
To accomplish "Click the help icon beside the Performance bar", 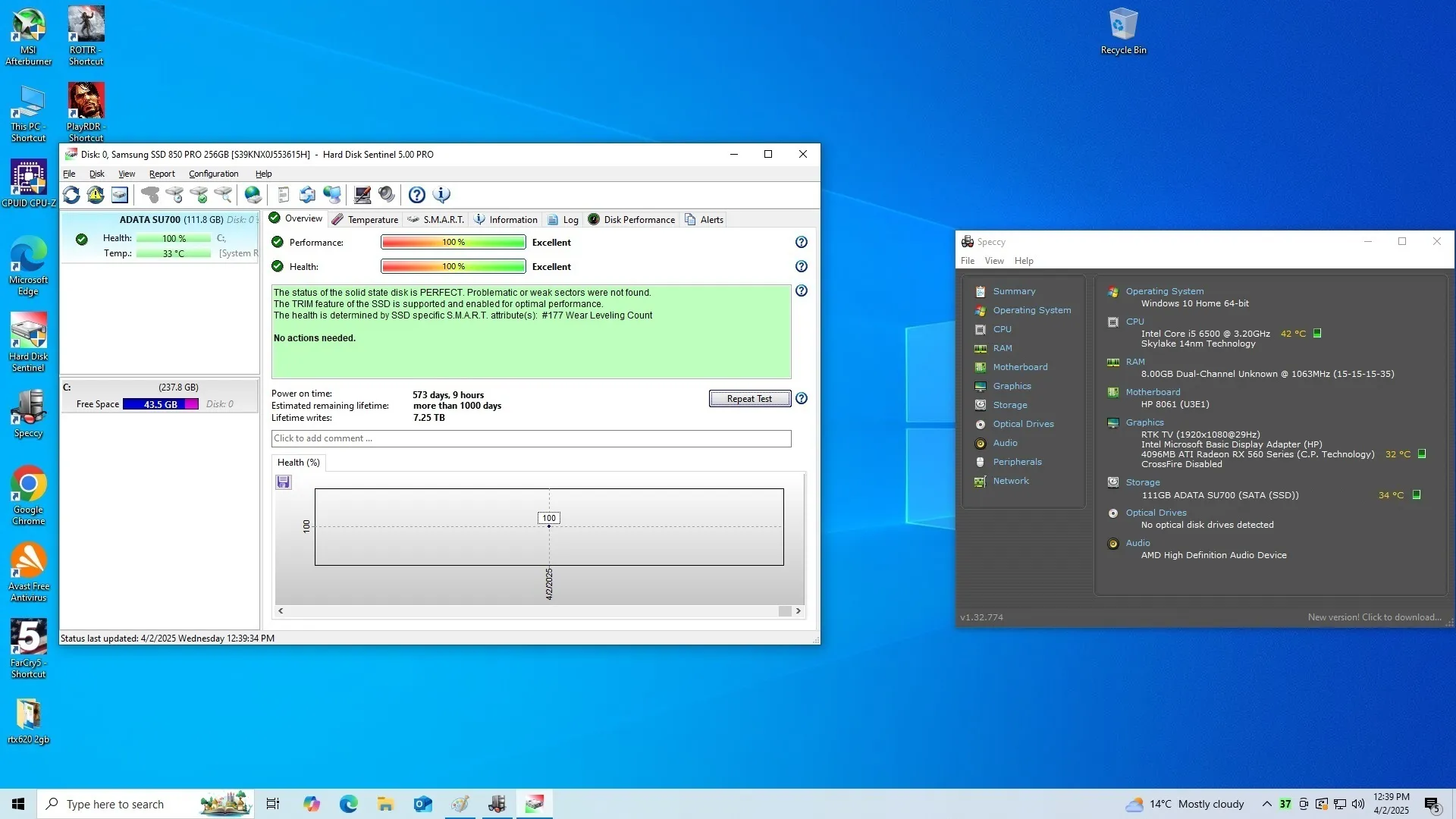I will coord(802,242).
